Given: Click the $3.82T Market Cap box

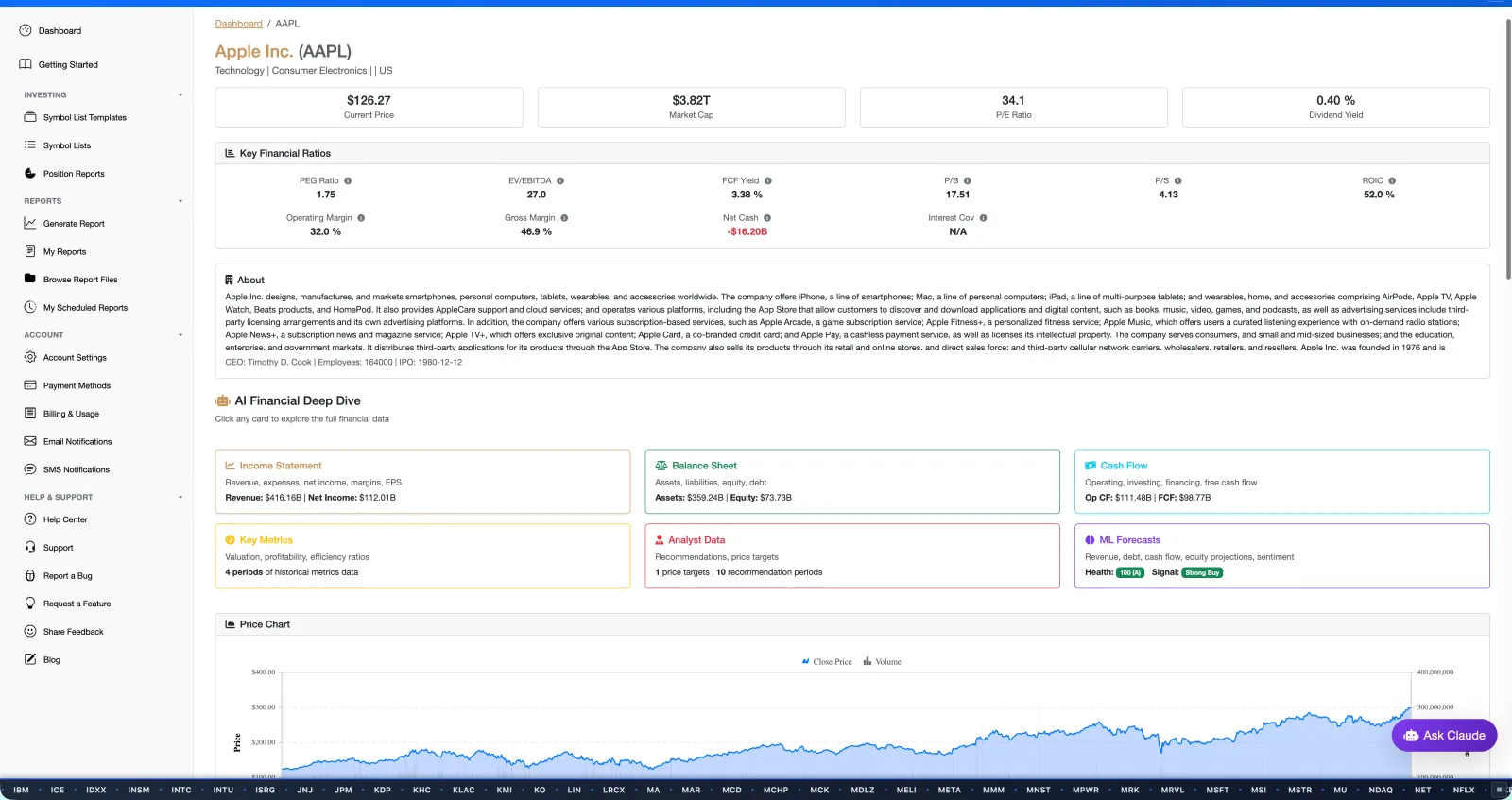Looking at the screenshot, I should (691, 107).
